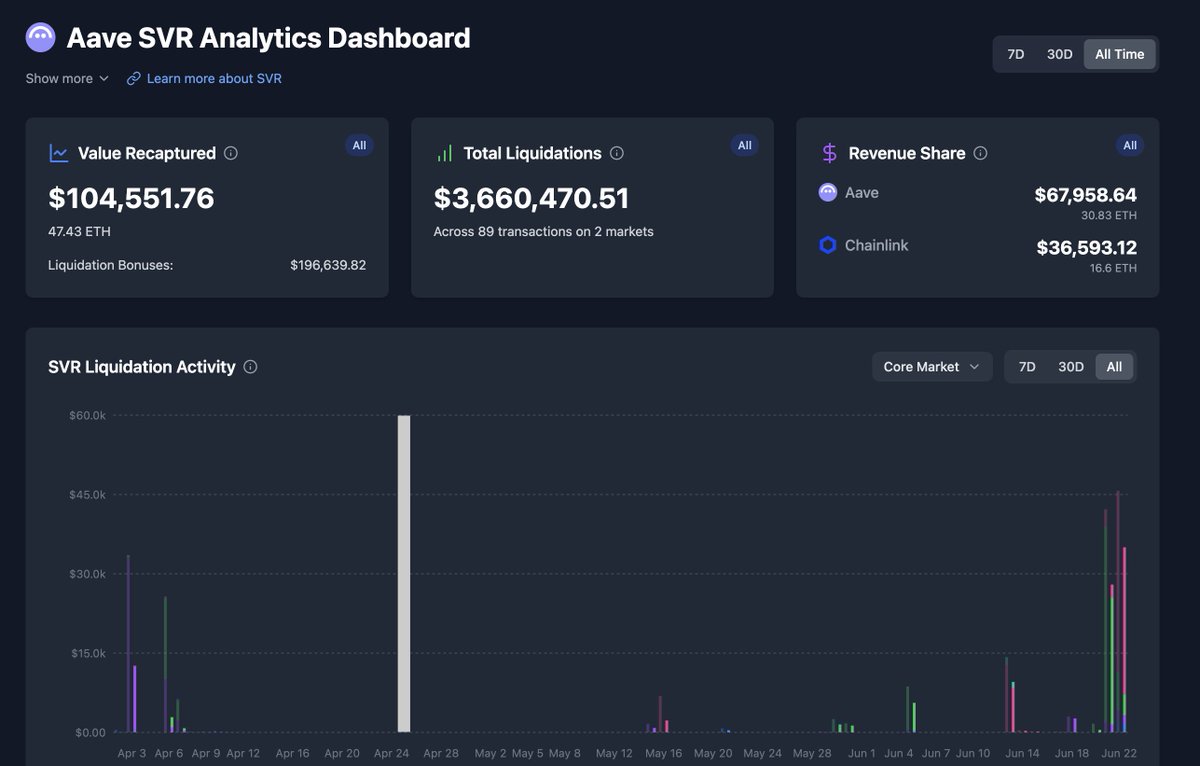This screenshot has width=1200, height=766.
Task: Click the May 16 axis label
Action: tap(664, 753)
